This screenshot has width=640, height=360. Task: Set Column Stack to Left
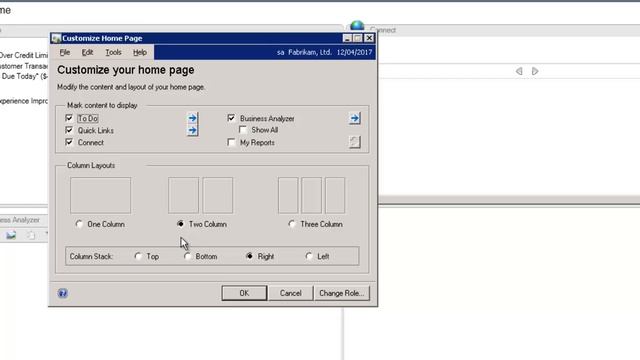click(309, 256)
